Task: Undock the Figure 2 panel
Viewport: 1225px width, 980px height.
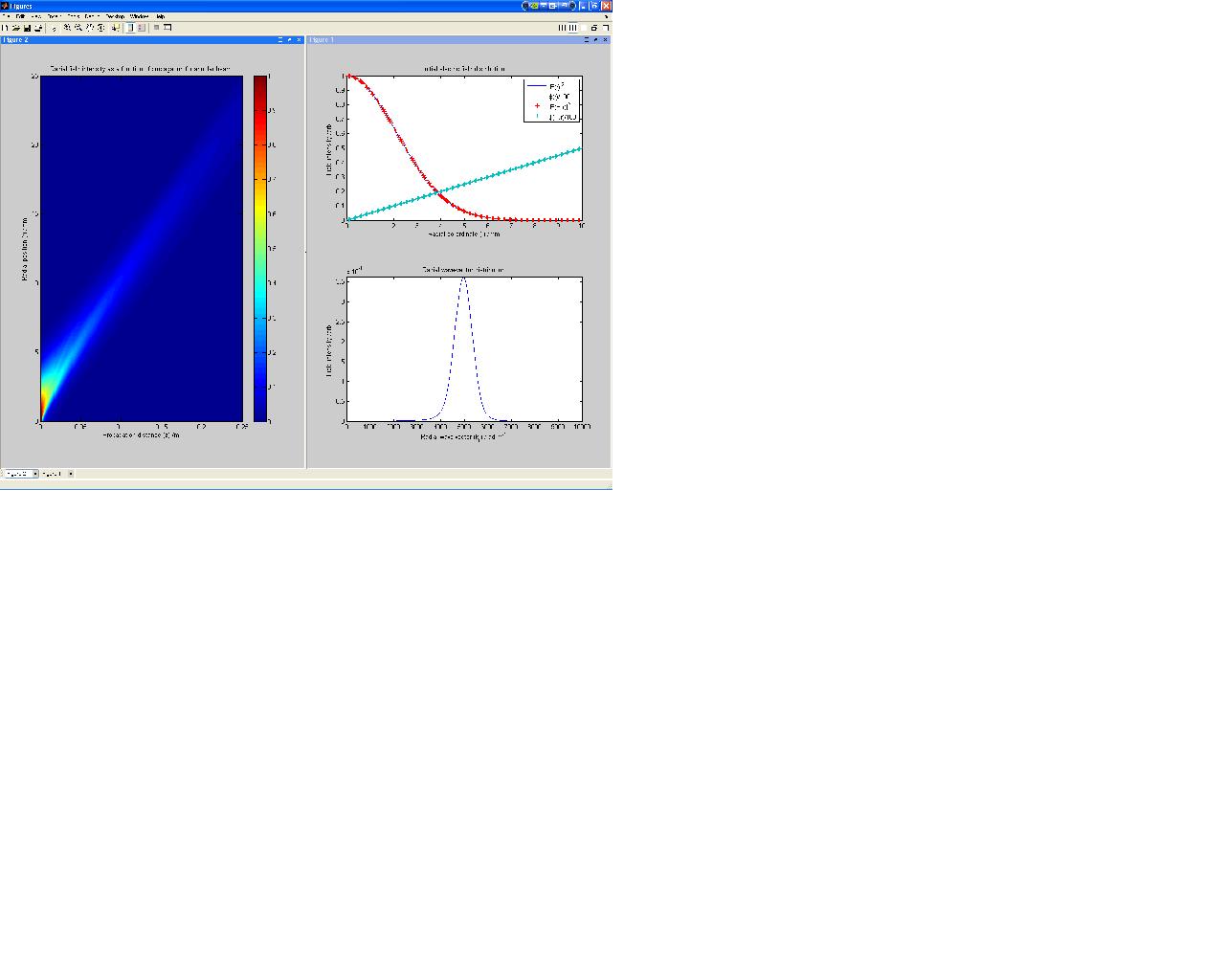Action: point(289,40)
